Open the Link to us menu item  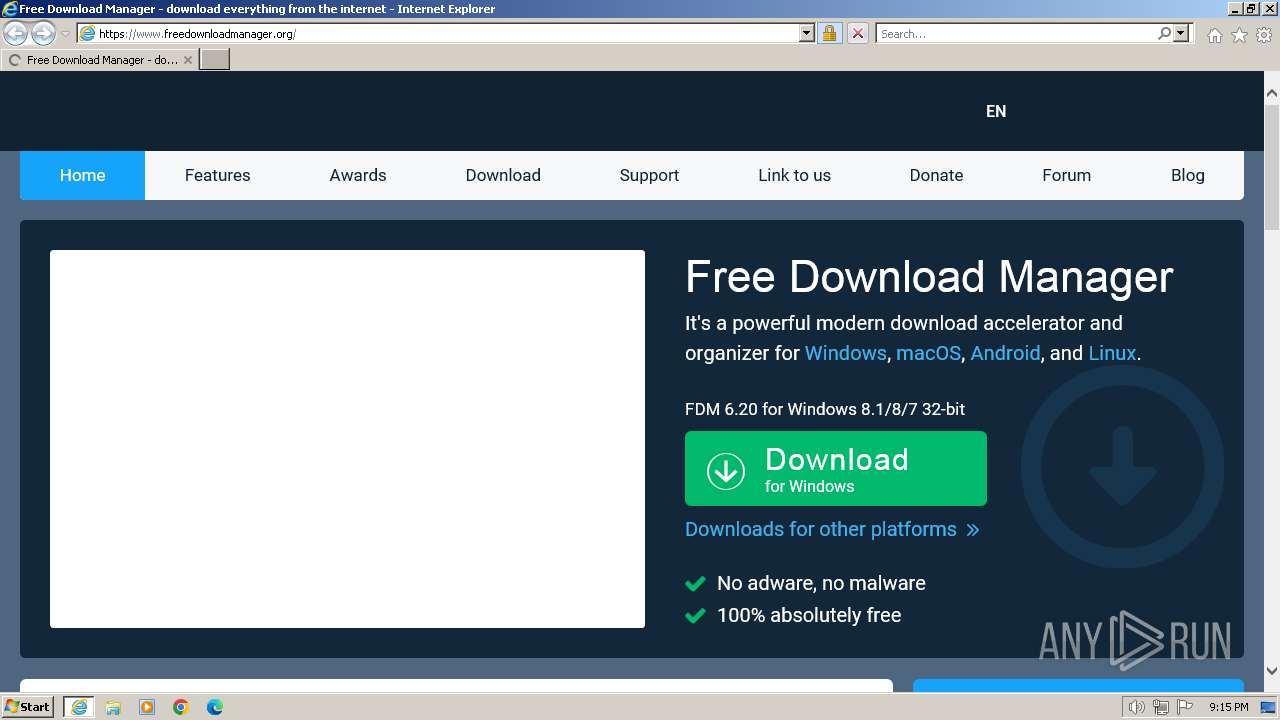tap(794, 175)
